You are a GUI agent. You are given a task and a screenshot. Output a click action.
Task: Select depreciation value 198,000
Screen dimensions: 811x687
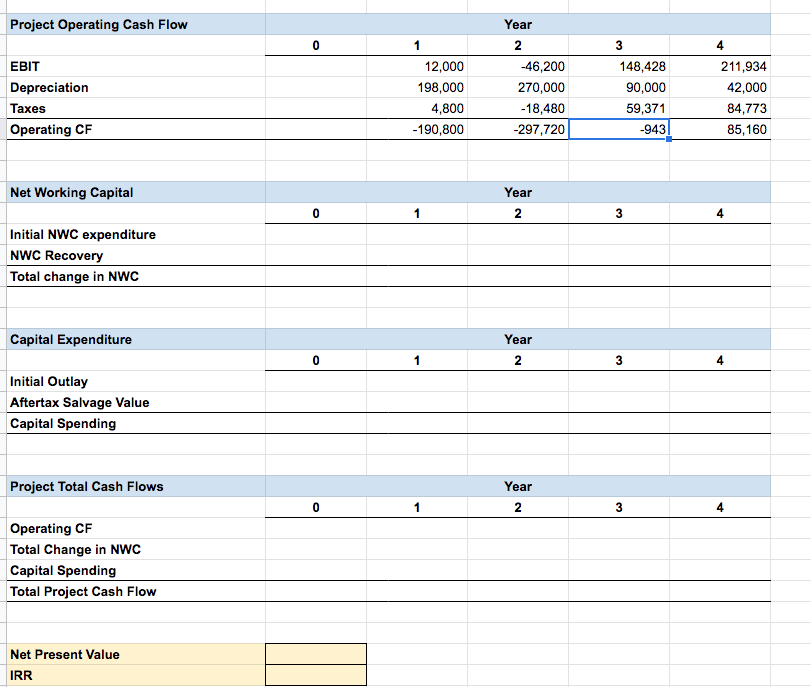(441, 87)
